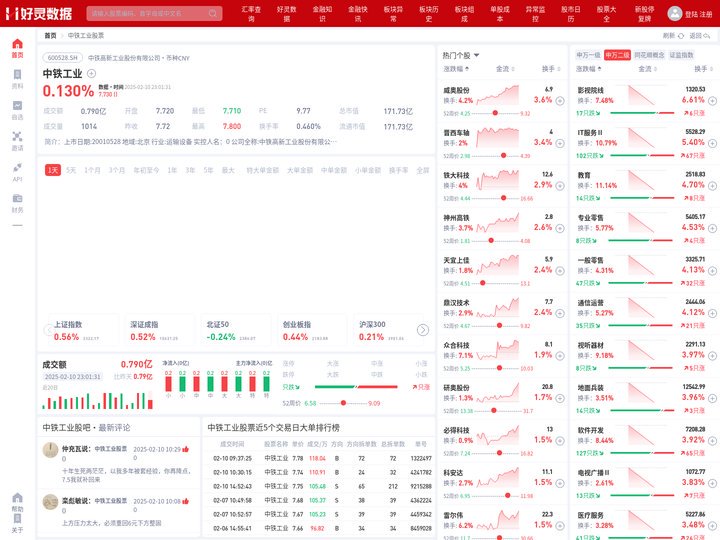Viewport: 720px width, 540px height.
Task: Toggle 换手率 chart series
Action: point(399,170)
